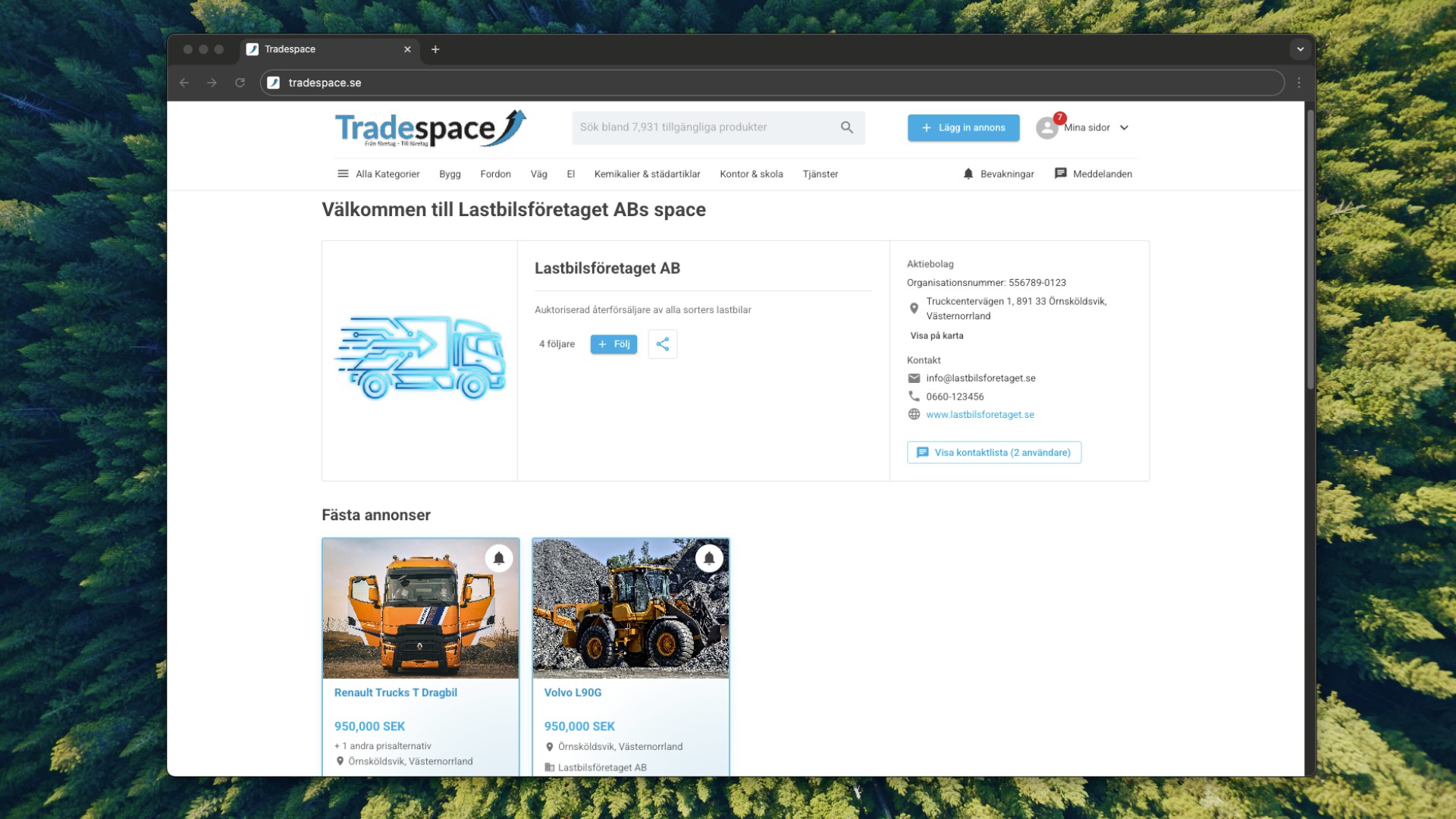Click the email envelope icon for info@lastbilsforetaget.se
The width and height of the screenshot is (1456, 819).
pyautogui.click(x=915, y=378)
